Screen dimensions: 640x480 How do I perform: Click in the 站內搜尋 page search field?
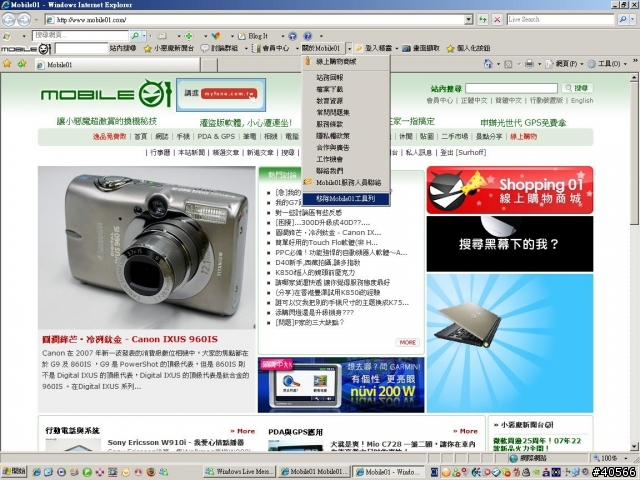pyautogui.click(x=511, y=88)
